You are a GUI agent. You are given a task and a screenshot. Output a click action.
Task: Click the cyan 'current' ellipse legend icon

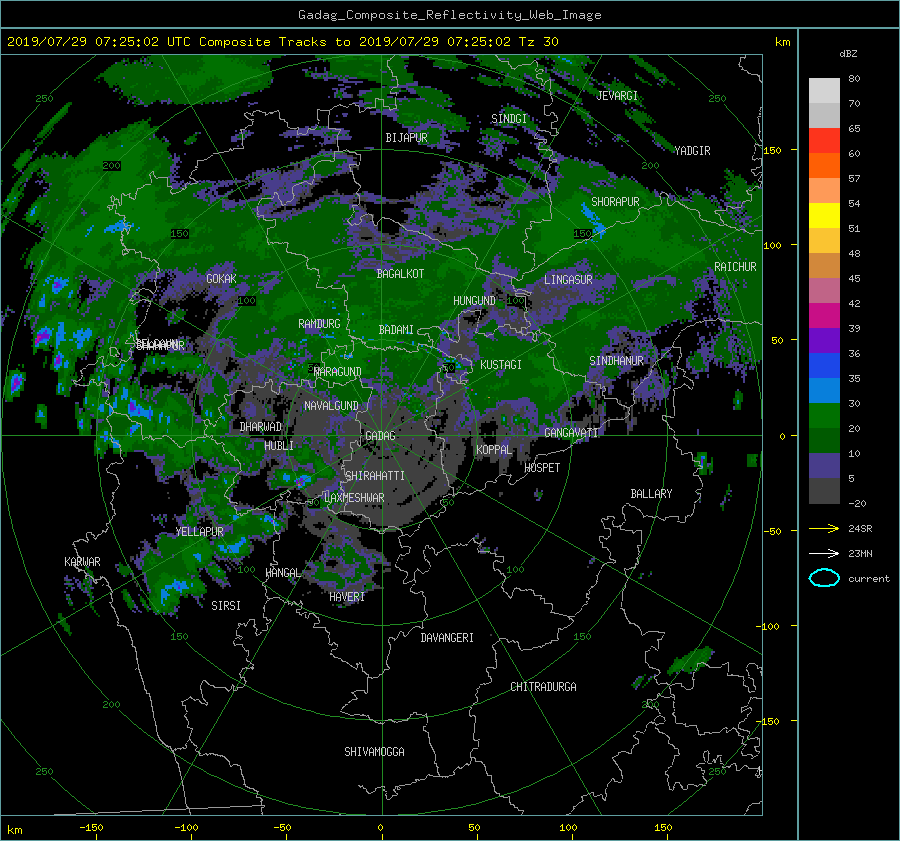pos(824,578)
